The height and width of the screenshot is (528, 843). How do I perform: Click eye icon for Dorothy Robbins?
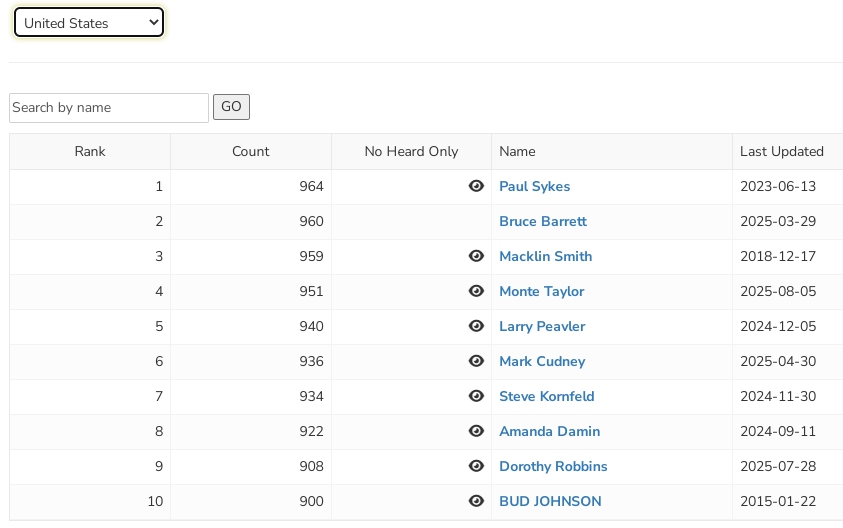pyautogui.click(x=476, y=466)
